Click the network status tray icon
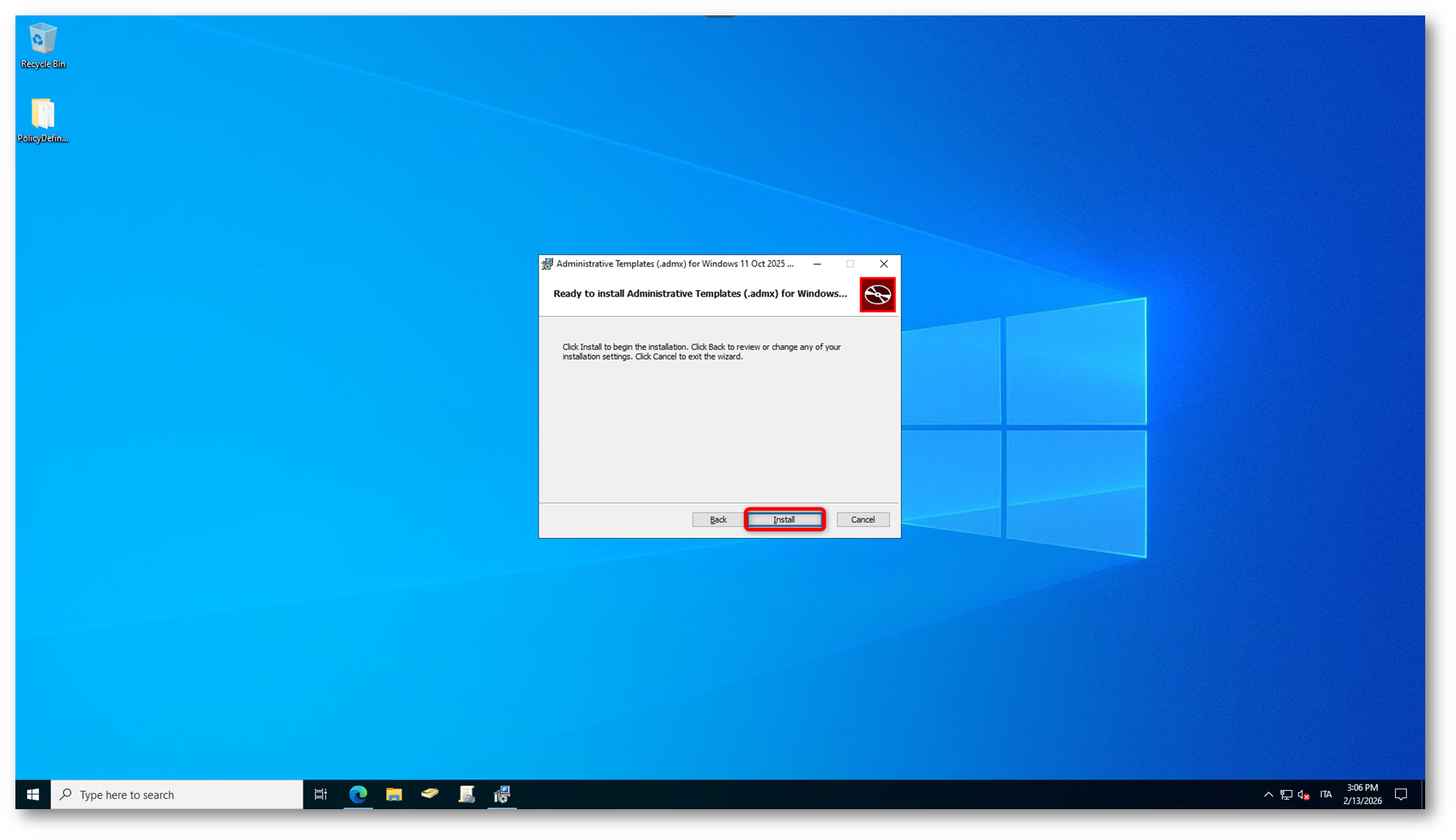 1286,794
